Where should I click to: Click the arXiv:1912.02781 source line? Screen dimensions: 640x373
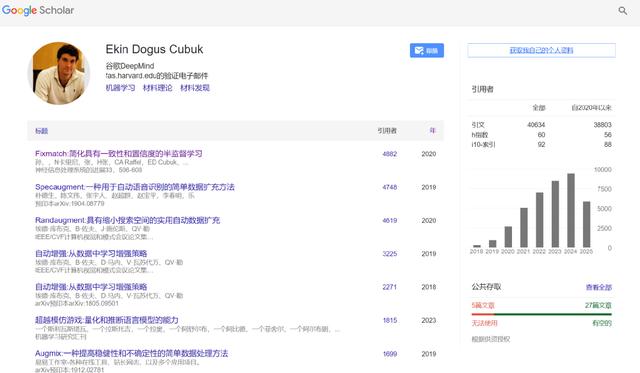(x=69, y=370)
